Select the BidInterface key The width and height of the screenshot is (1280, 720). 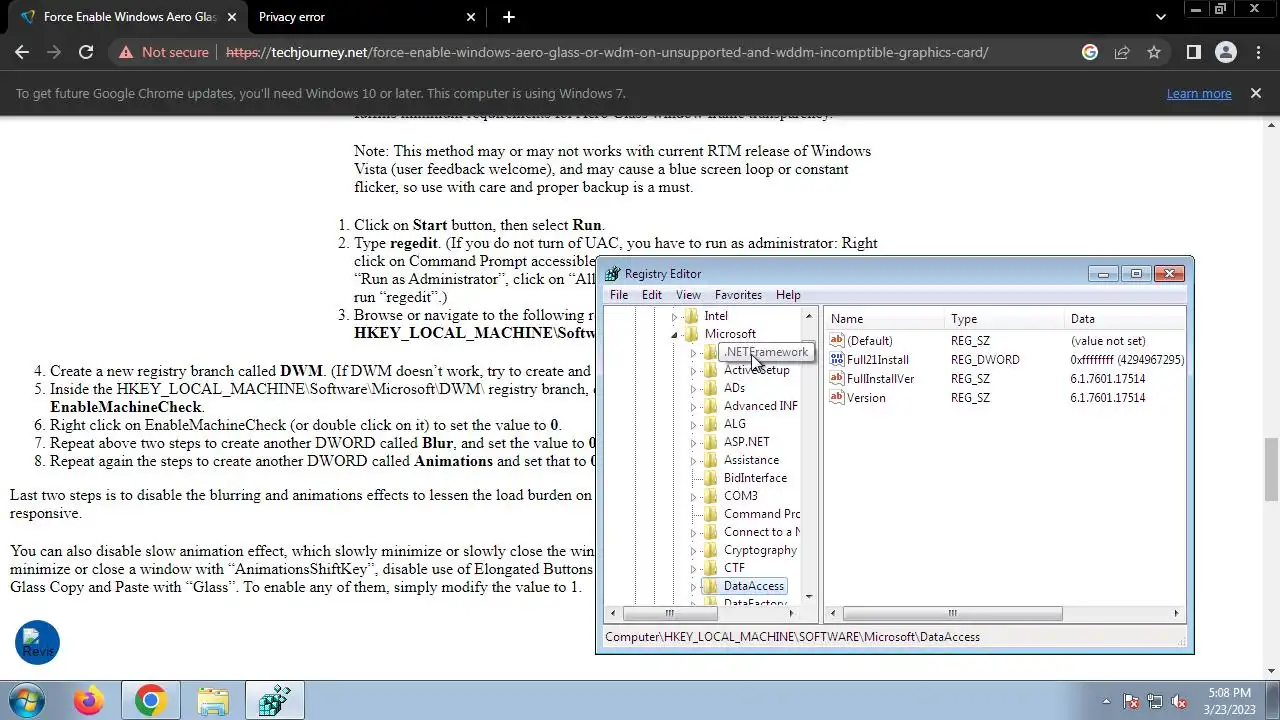click(x=755, y=478)
